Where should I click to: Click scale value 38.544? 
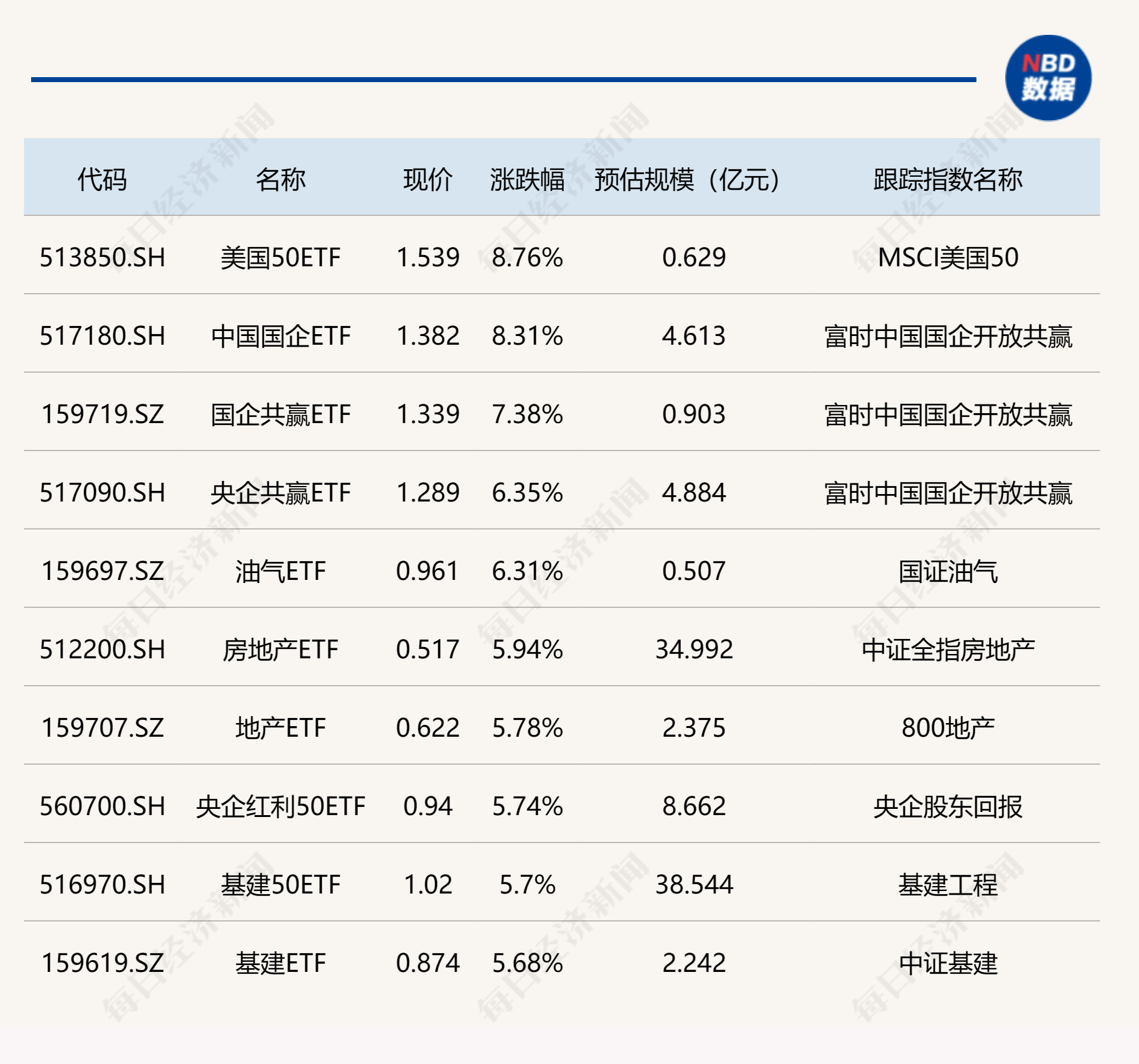click(694, 885)
